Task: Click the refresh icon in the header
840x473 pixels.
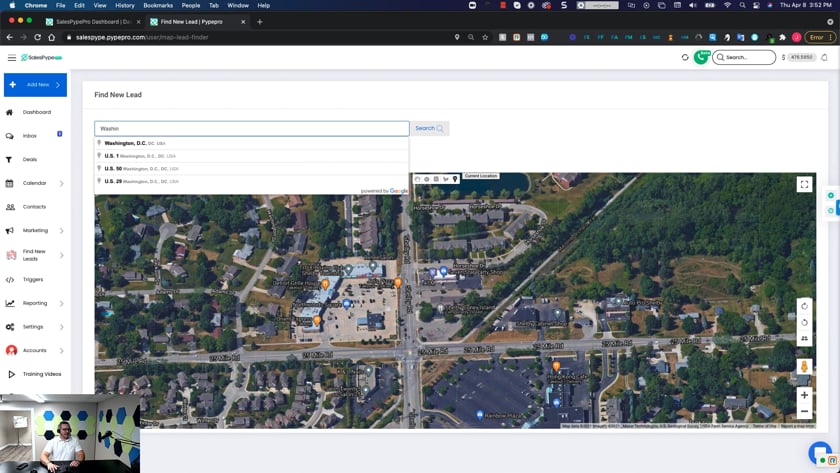Action: click(685, 57)
